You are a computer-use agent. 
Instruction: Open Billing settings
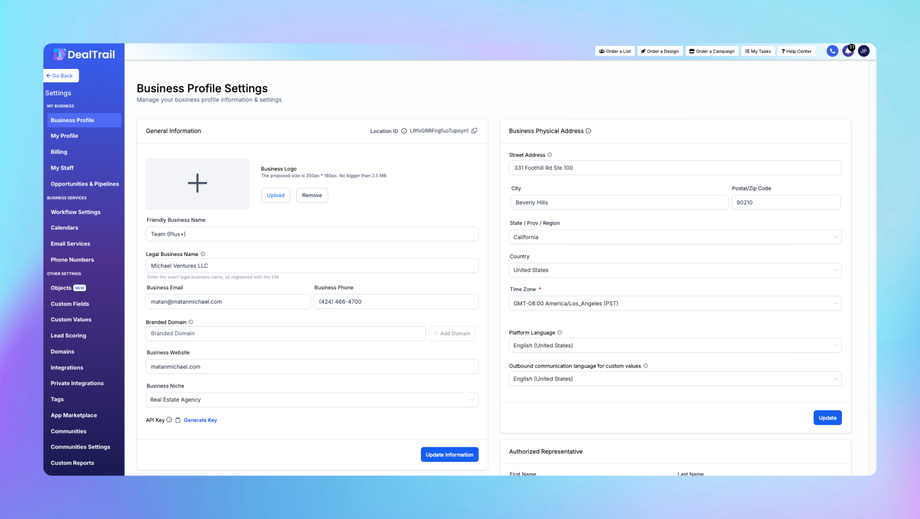pyautogui.click(x=59, y=152)
